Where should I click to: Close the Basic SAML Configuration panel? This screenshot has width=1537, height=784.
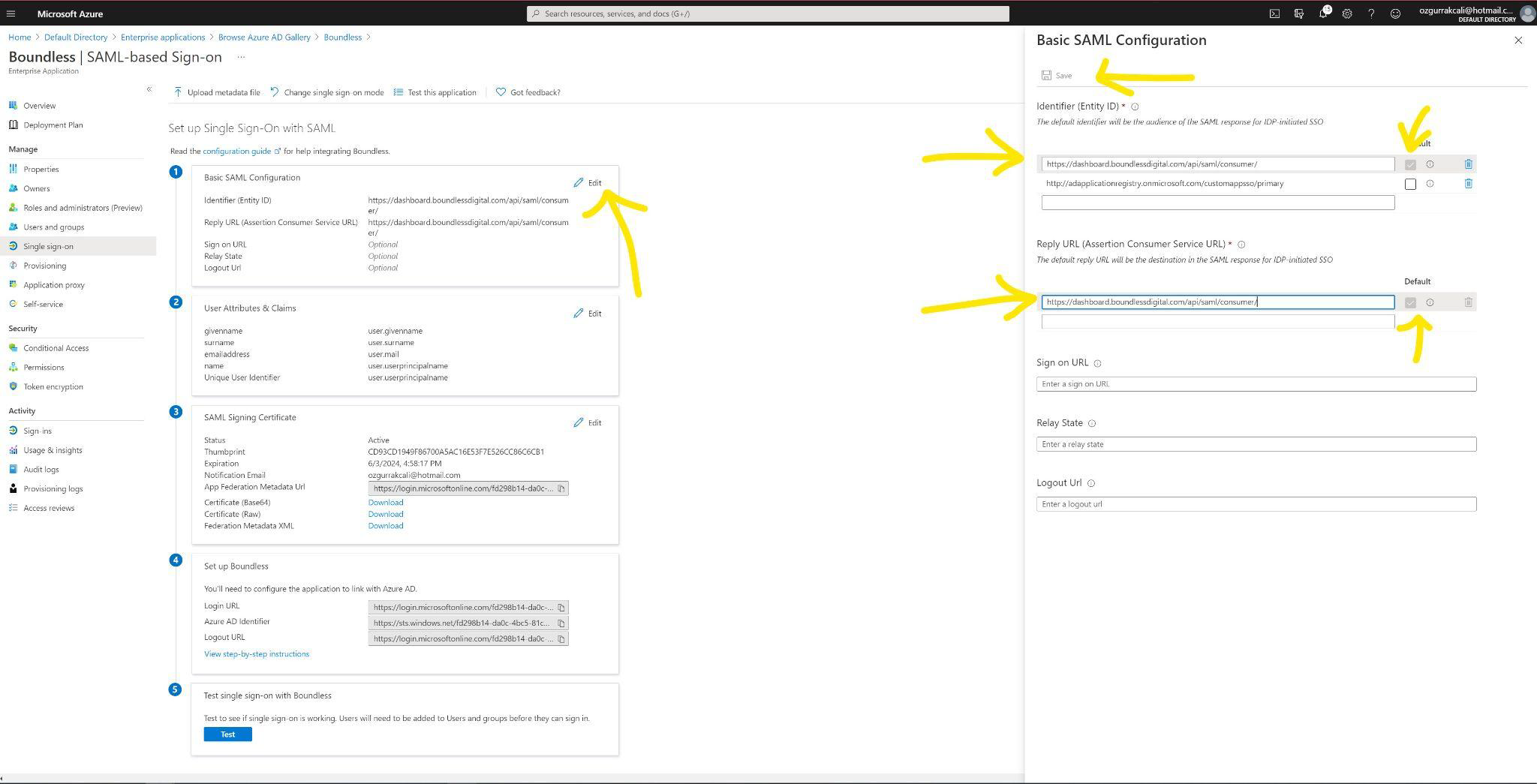pyautogui.click(x=1518, y=41)
